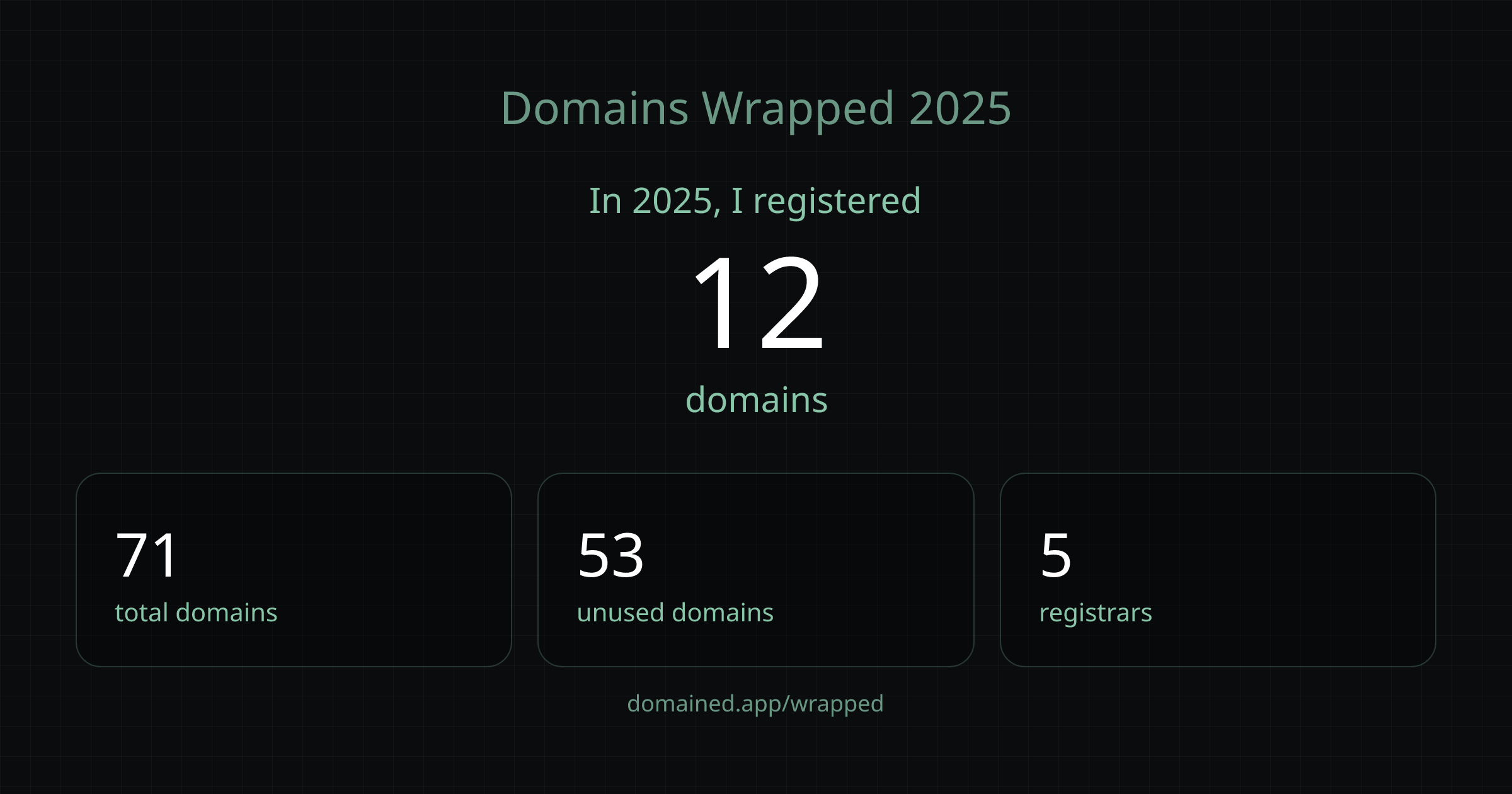
Task: Click the large number 12
Action: click(x=757, y=309)
